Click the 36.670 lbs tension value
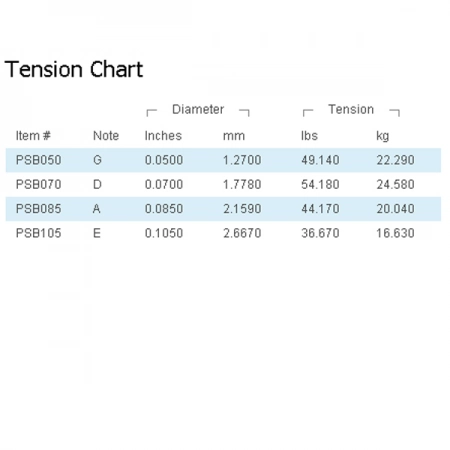Viewport: 450px width, 450px height. coord(320,233)
